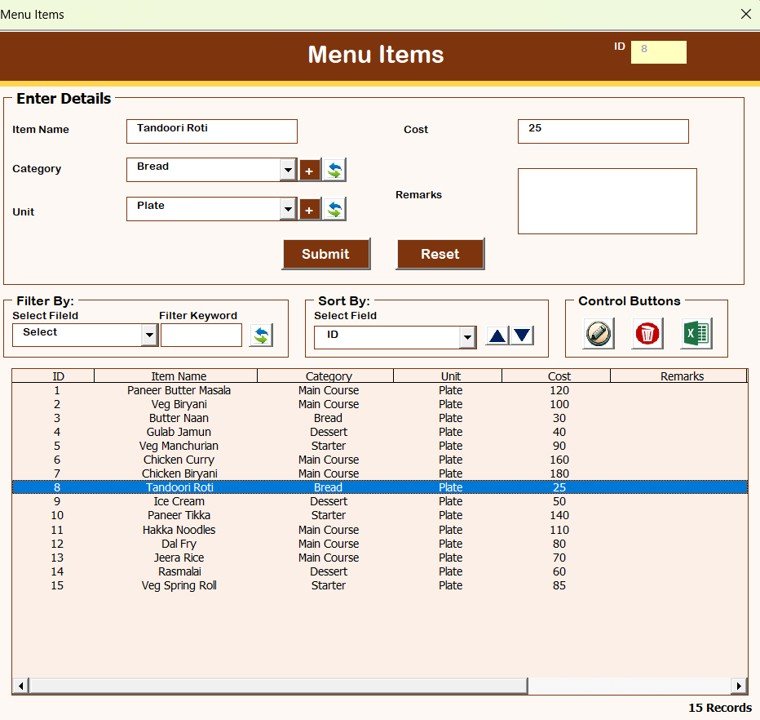Refresh the Category dropdown list
The width and height of the screenshot is (760, 720).
pyautogui.click(x=335, y=170)
